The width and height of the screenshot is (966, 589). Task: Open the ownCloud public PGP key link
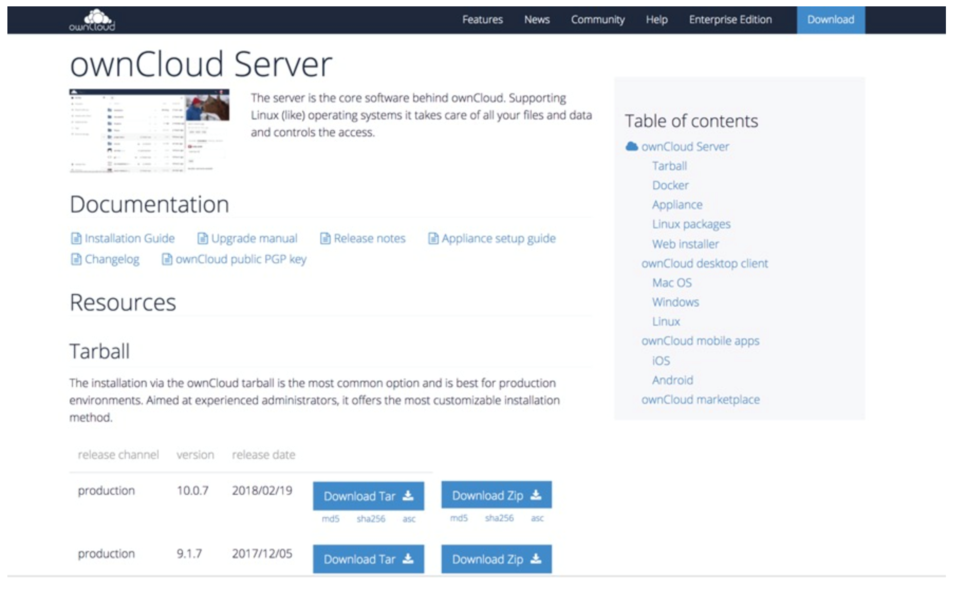click(241, 259)
